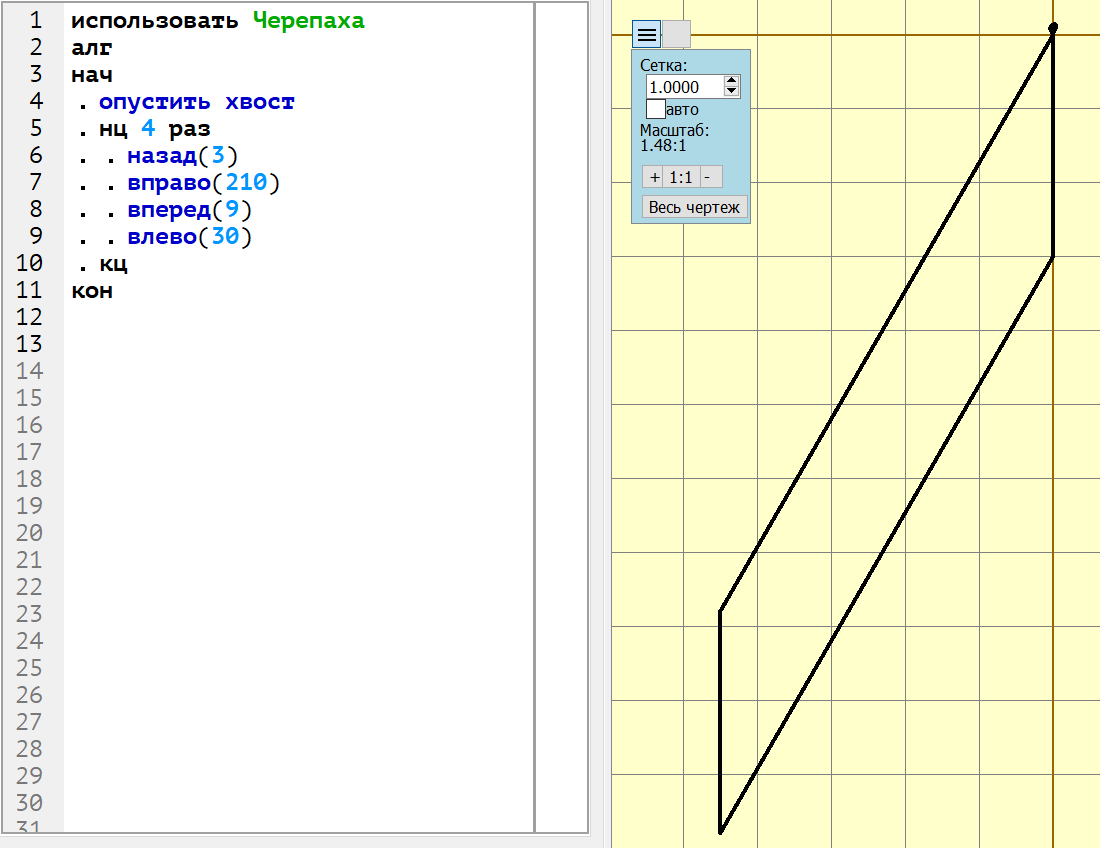This screenshot has height=848, width=1100.
Task: Click the hamburger menu icon on the drawing canvas
Action: (646, 34)
